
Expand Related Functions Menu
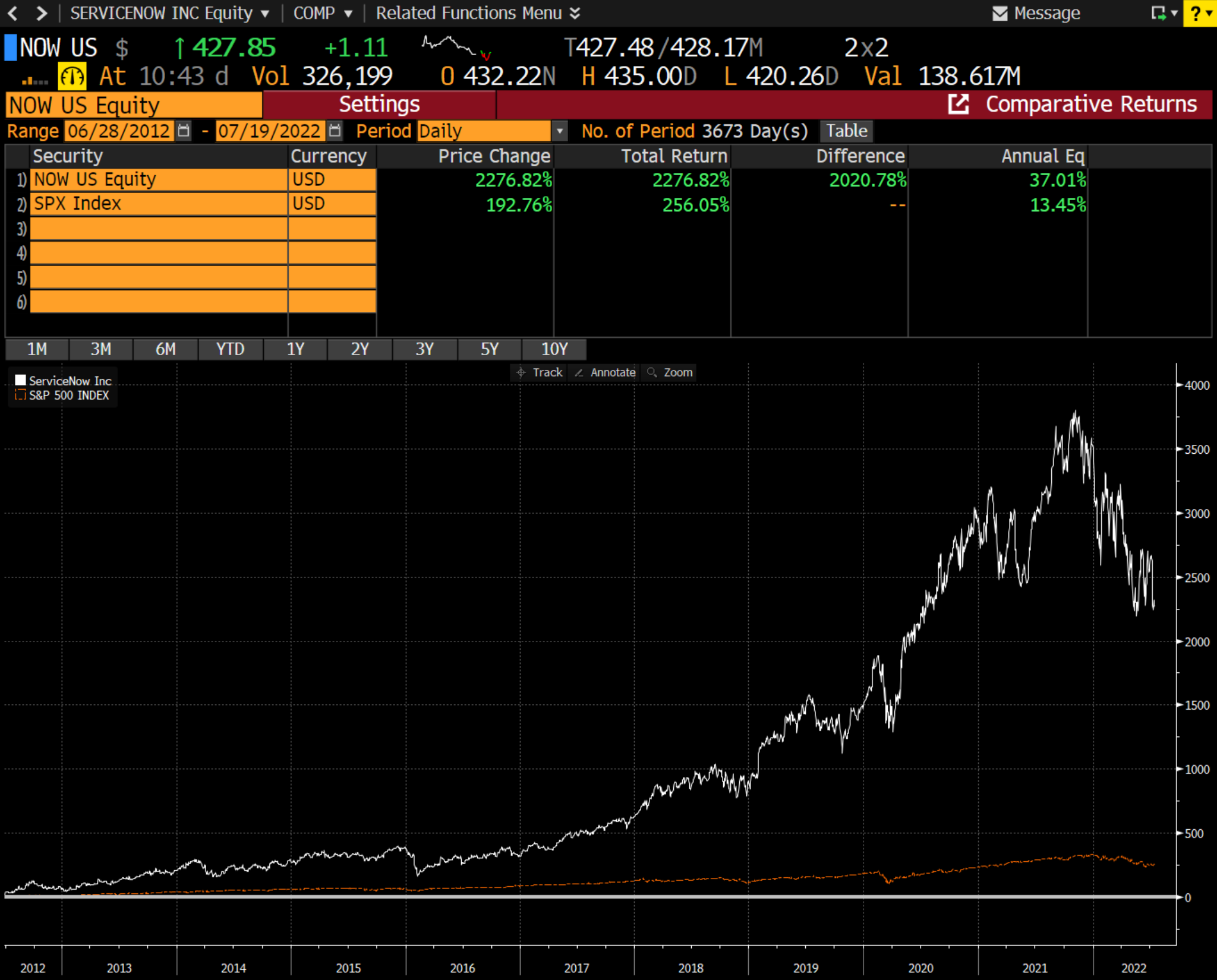pyautogui.click(x=478, y=13)
